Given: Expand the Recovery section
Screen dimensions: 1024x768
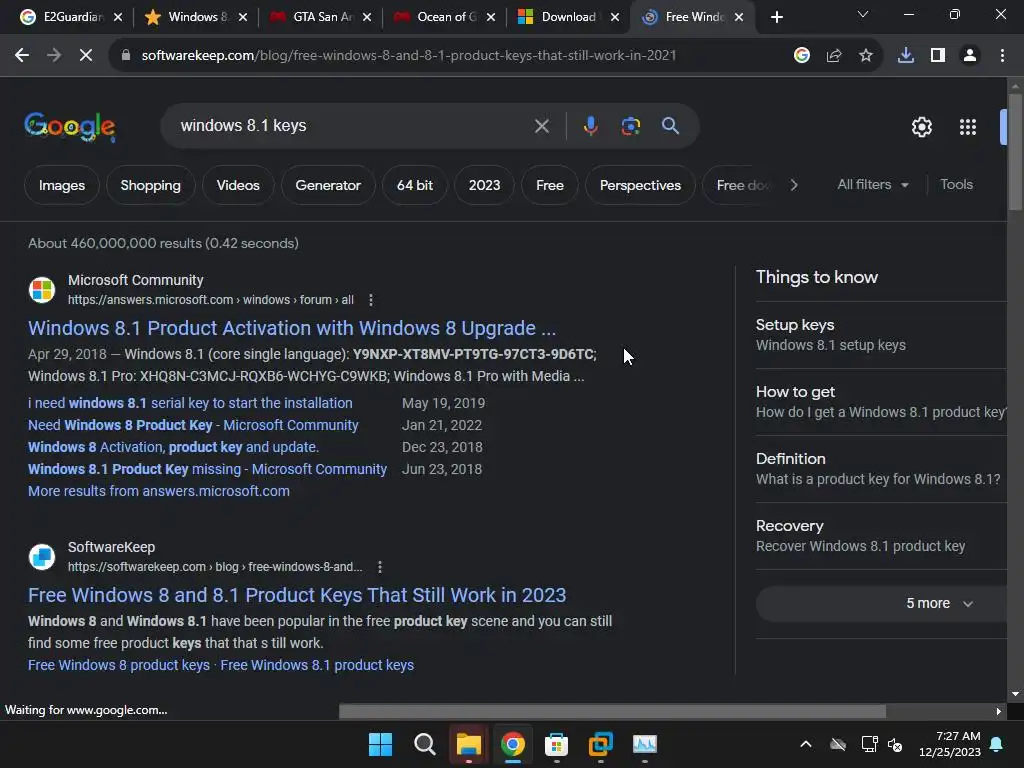Looking at the screenshot, I should pyautogui.click(x=880, y=536).
